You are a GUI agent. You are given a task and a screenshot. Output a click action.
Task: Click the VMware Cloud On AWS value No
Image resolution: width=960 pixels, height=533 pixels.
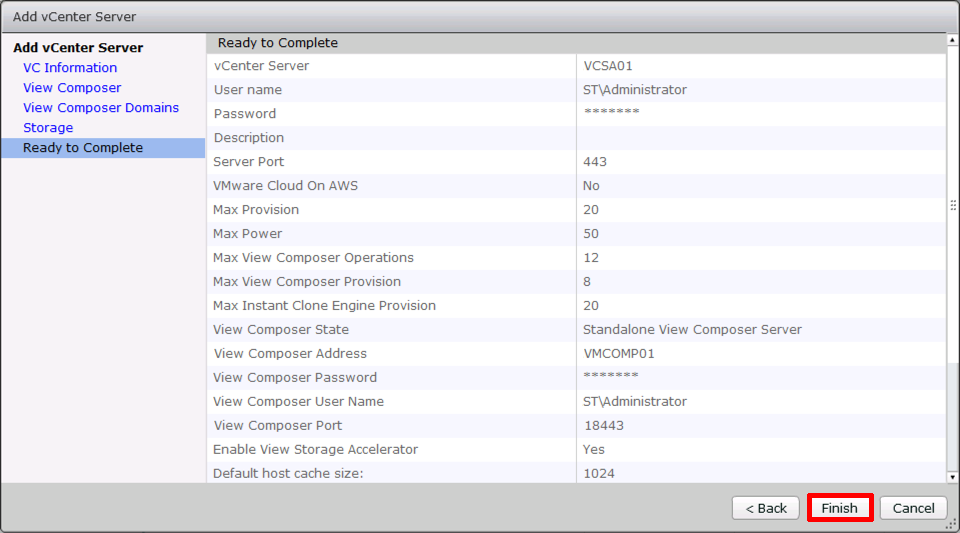[591, 185]
